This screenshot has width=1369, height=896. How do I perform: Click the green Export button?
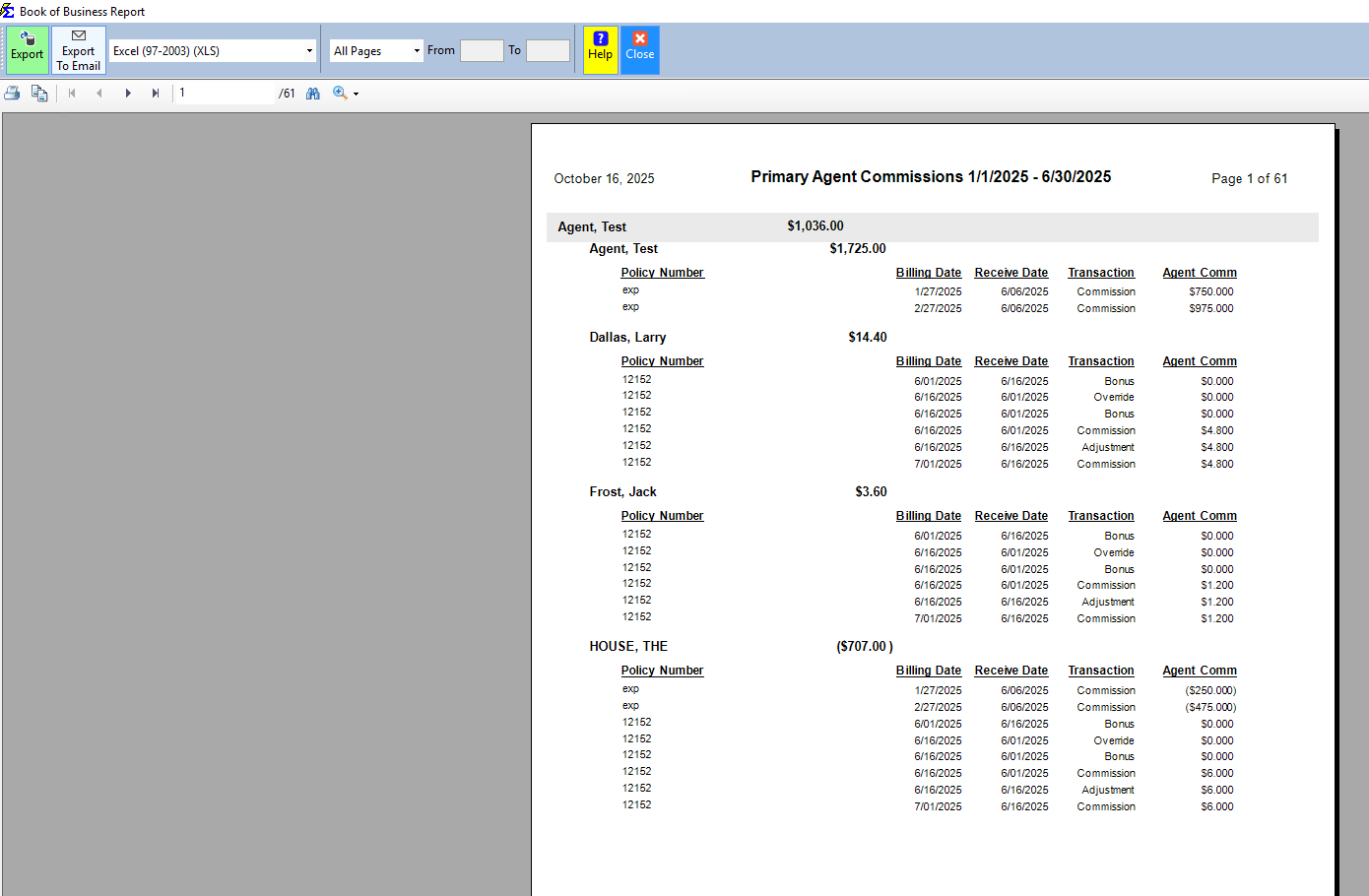(x=27, y=49)
